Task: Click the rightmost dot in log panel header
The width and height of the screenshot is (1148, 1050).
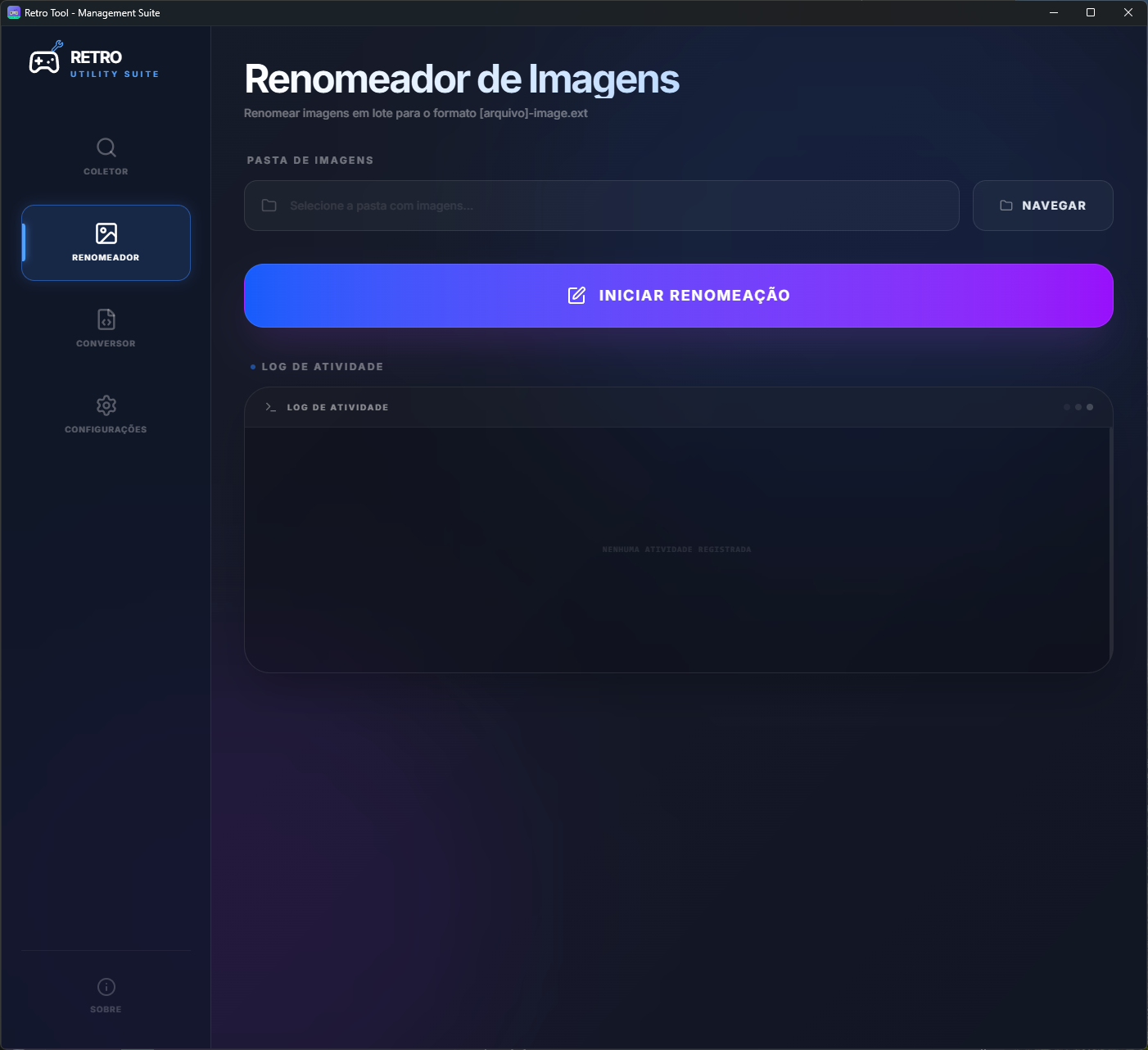Action: (1089, 405)
